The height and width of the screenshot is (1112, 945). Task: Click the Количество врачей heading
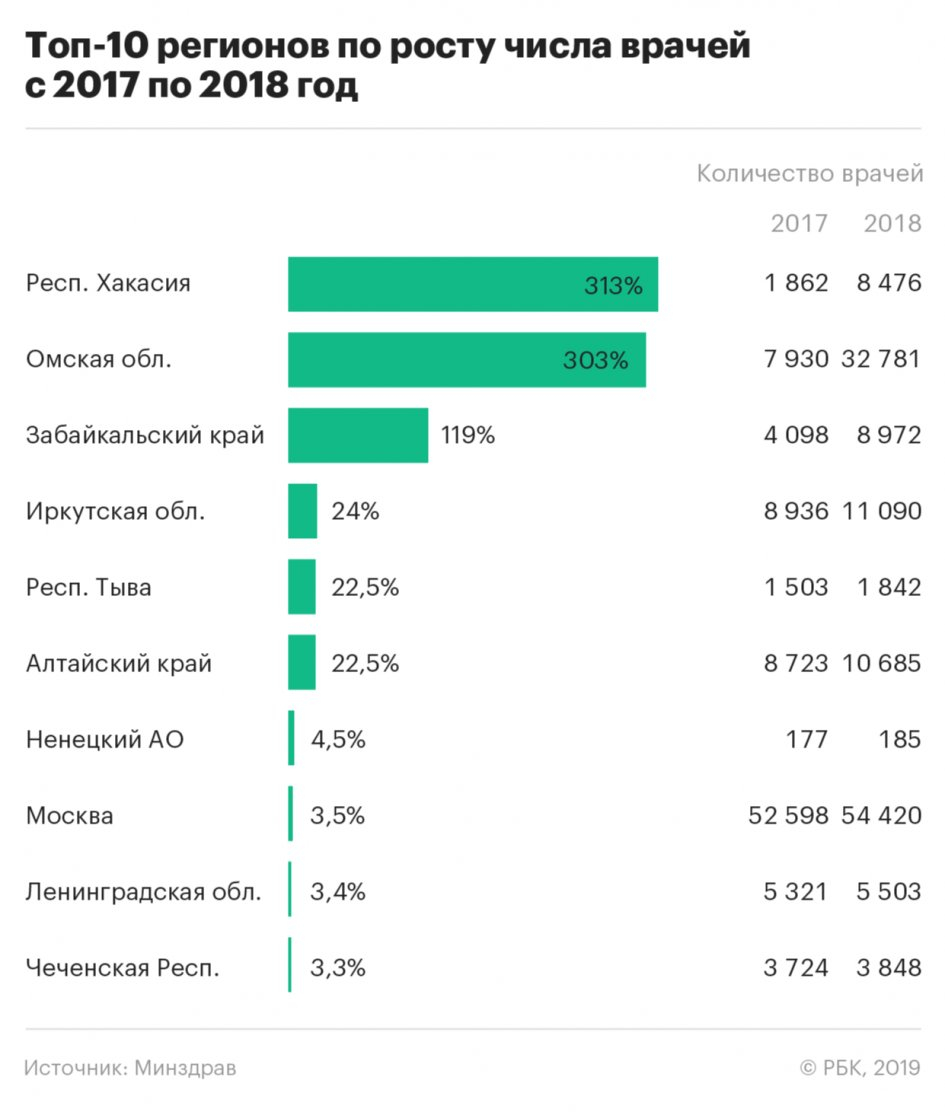810,174
